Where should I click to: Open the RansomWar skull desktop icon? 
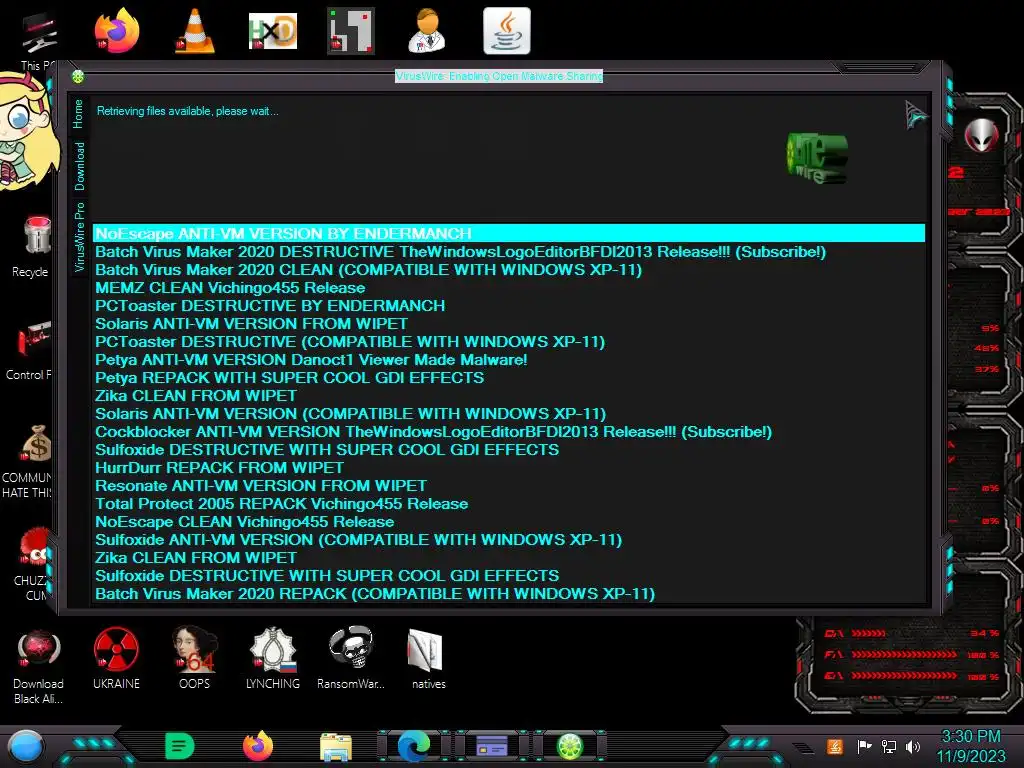[351, 658]
